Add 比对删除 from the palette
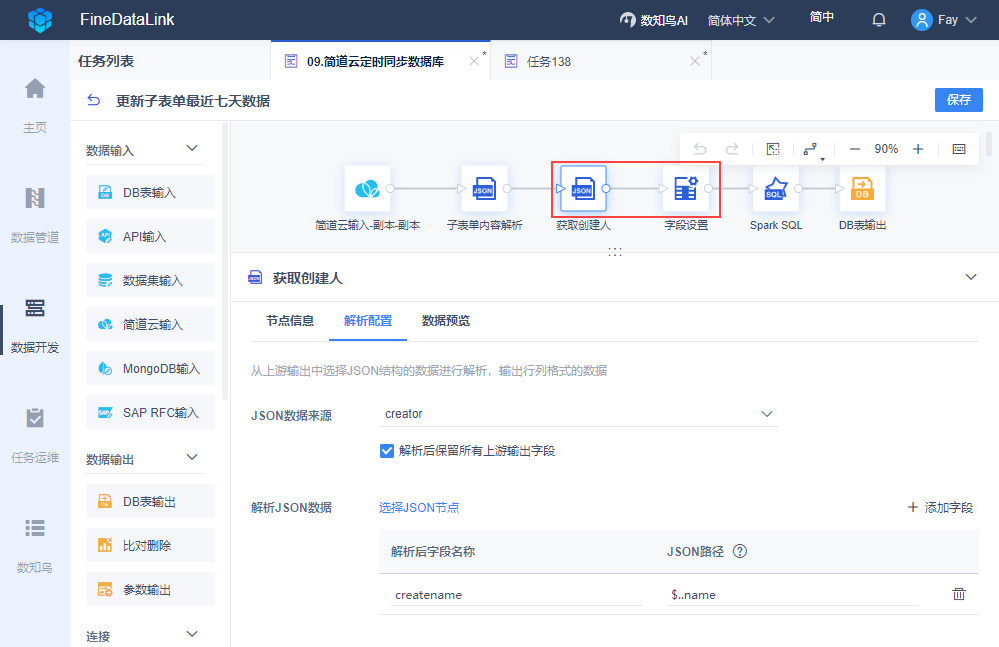 (150, 545)
